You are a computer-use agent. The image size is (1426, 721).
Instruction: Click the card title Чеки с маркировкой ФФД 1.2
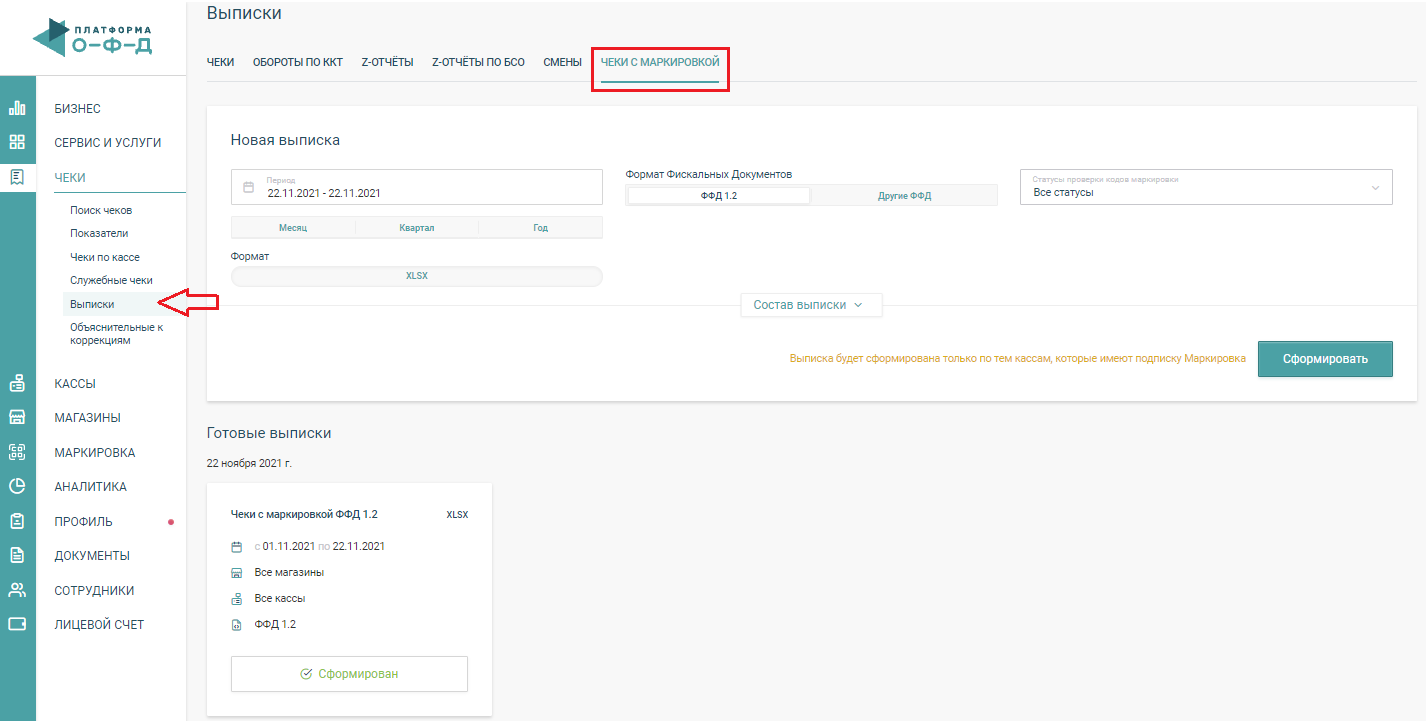(x=304, y=514)
